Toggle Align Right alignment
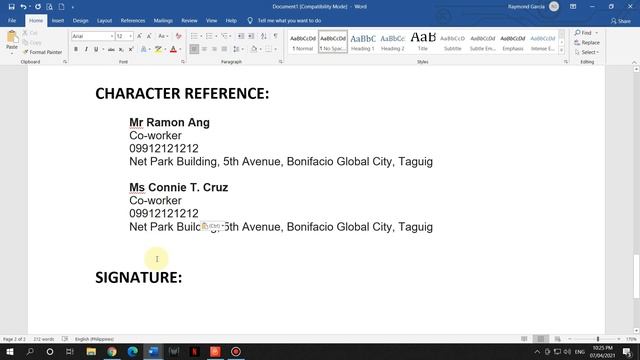The height and width of the screenshot is (360, 640). (x=214, y=49)
